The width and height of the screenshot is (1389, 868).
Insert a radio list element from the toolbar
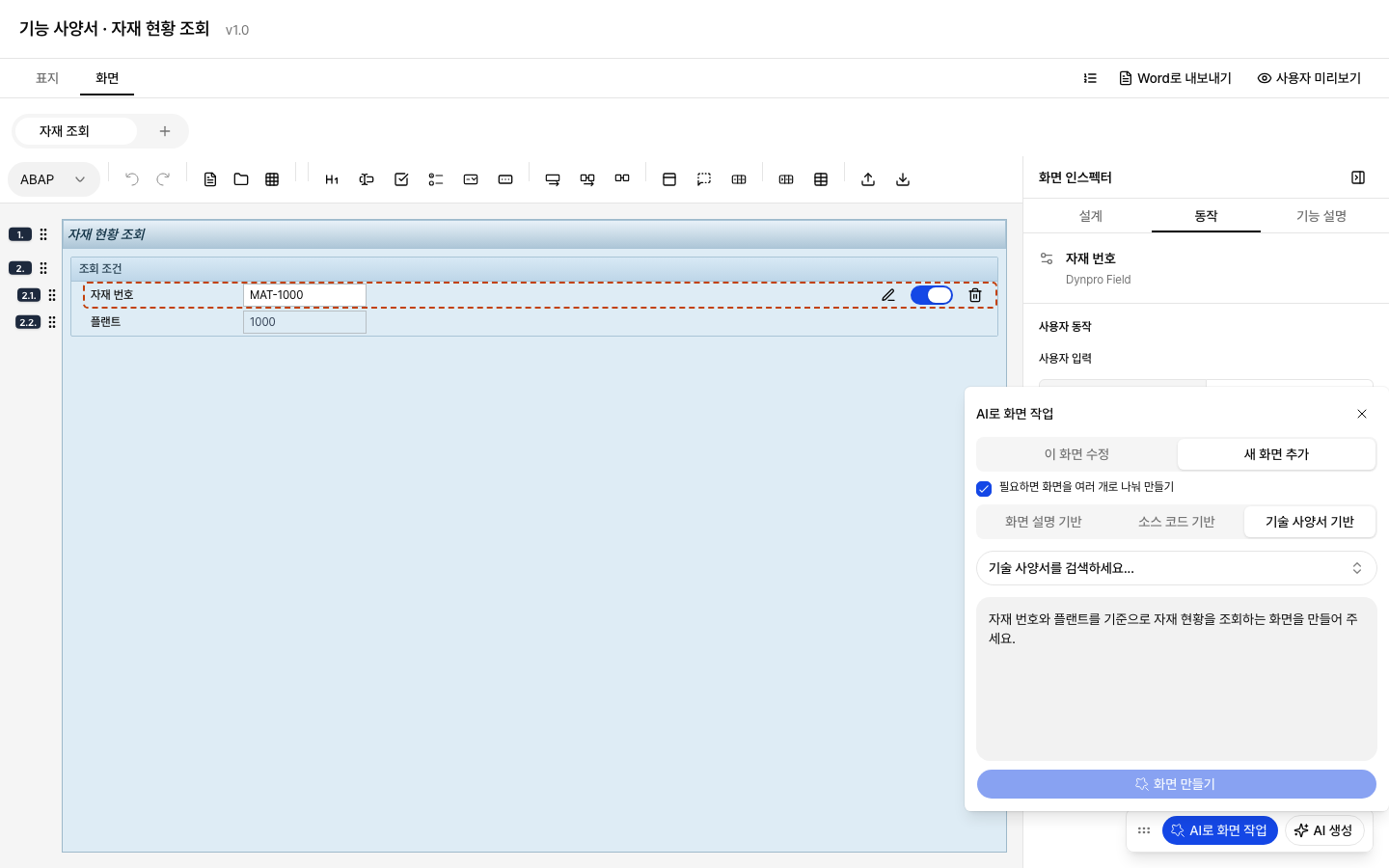[x=436, y=179]
